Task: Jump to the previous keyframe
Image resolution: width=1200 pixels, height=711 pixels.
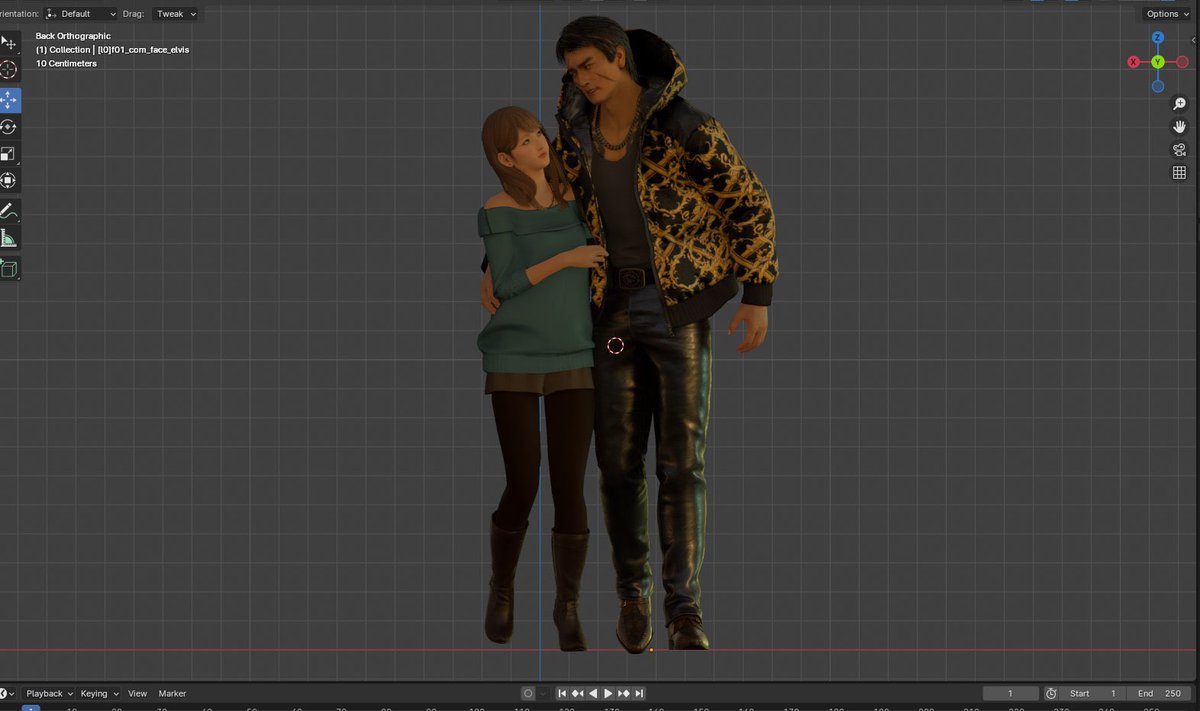Action: point(577,693)
